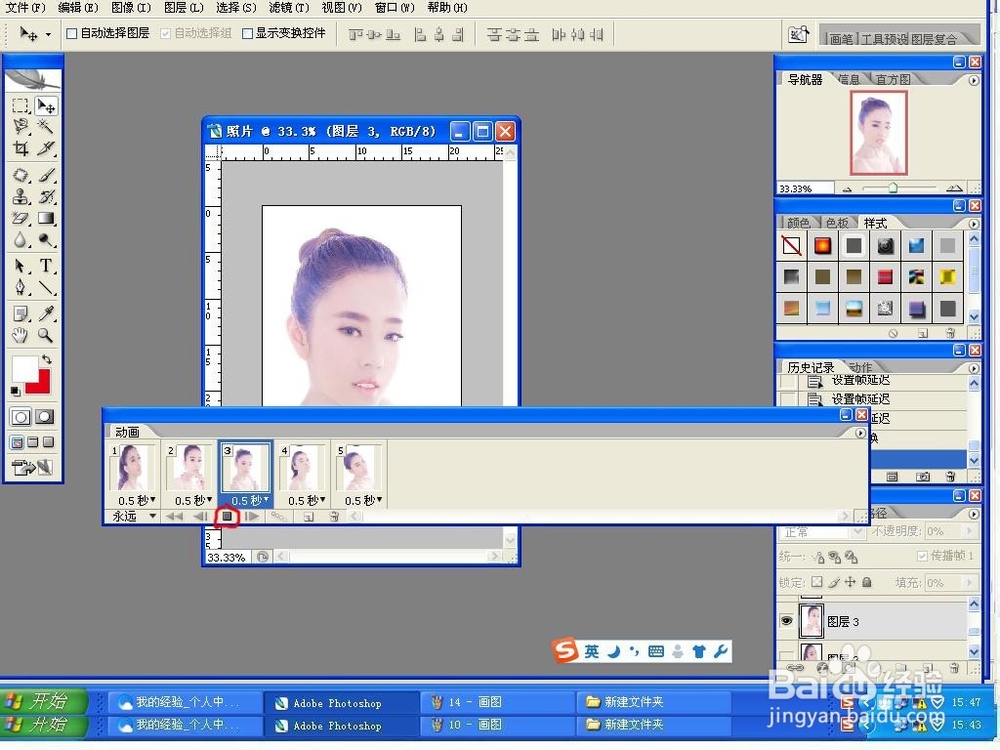The image size is (1000, 750).
Task: Select the Blur tool
Action: click(x=20, y=240)
